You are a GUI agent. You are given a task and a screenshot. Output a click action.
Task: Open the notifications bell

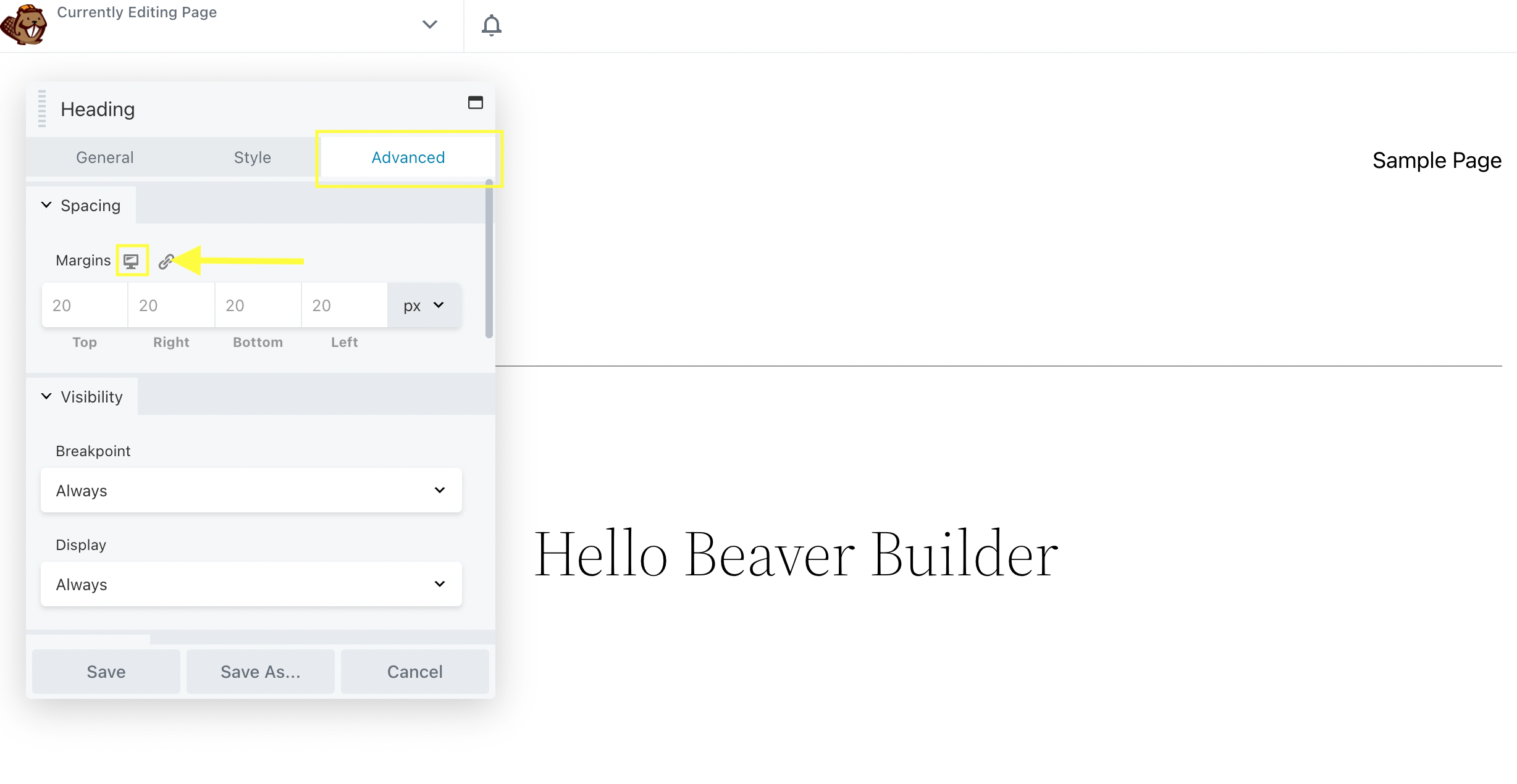[x=491, y=25]
